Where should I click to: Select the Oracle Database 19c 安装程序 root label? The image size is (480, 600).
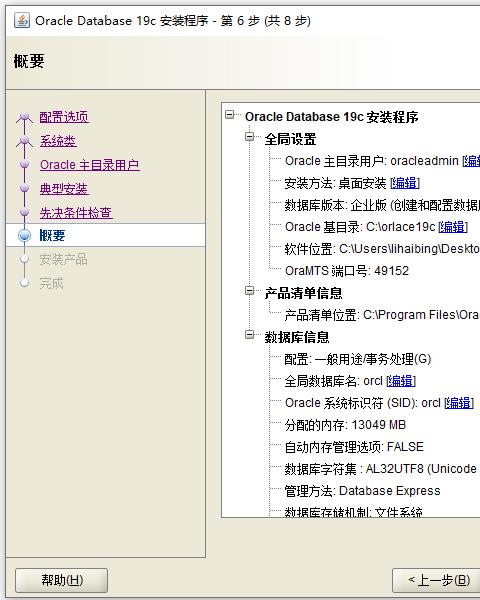coord(331,117)
